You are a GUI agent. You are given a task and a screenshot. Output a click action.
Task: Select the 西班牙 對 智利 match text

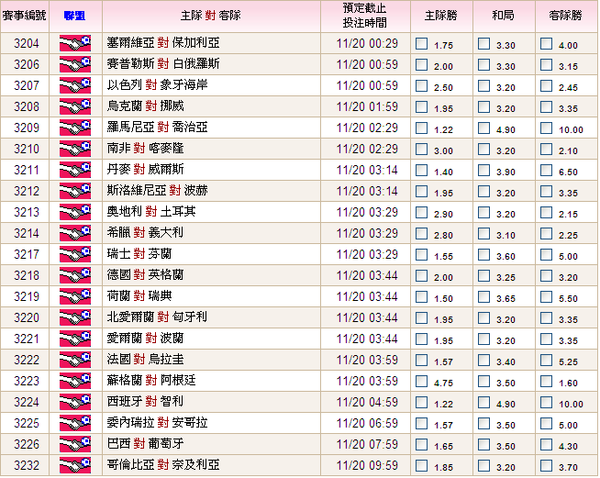pyautogui.click(x=145, y=401)
